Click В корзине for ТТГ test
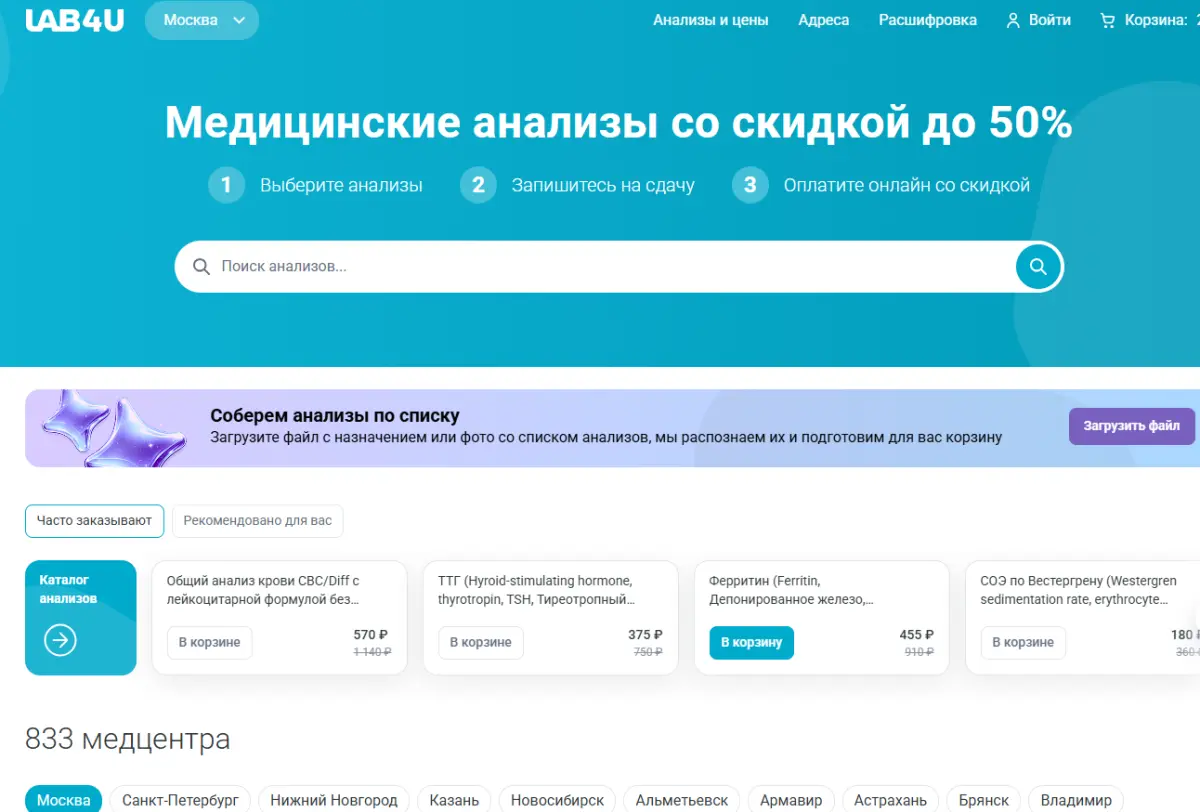This screenshot has width=1200, height=812. tap(481, 643)
